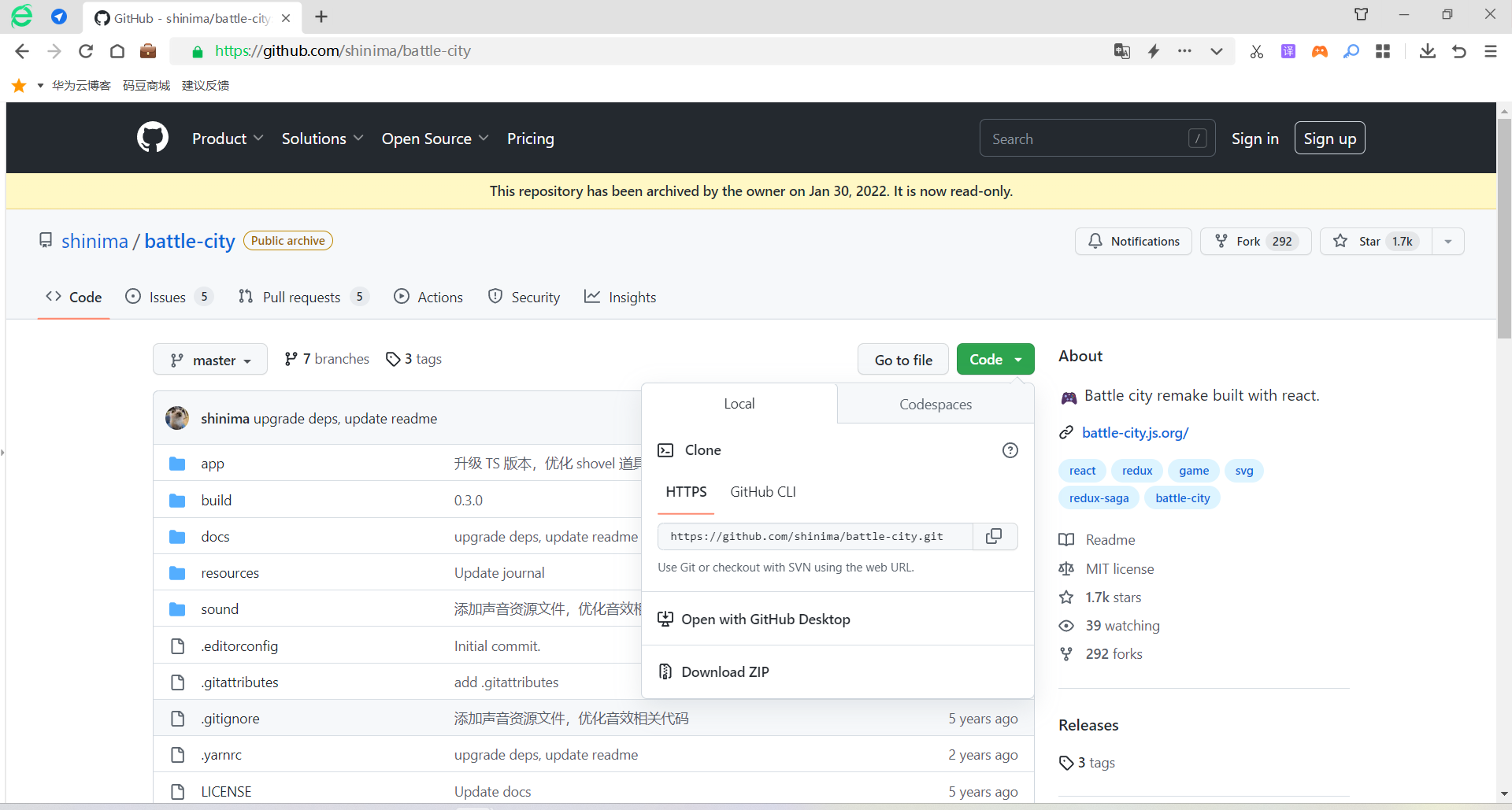This screenshot has width=1512, height=810.
Task: Select the HTTPS clone option
Action: point(686,492)
